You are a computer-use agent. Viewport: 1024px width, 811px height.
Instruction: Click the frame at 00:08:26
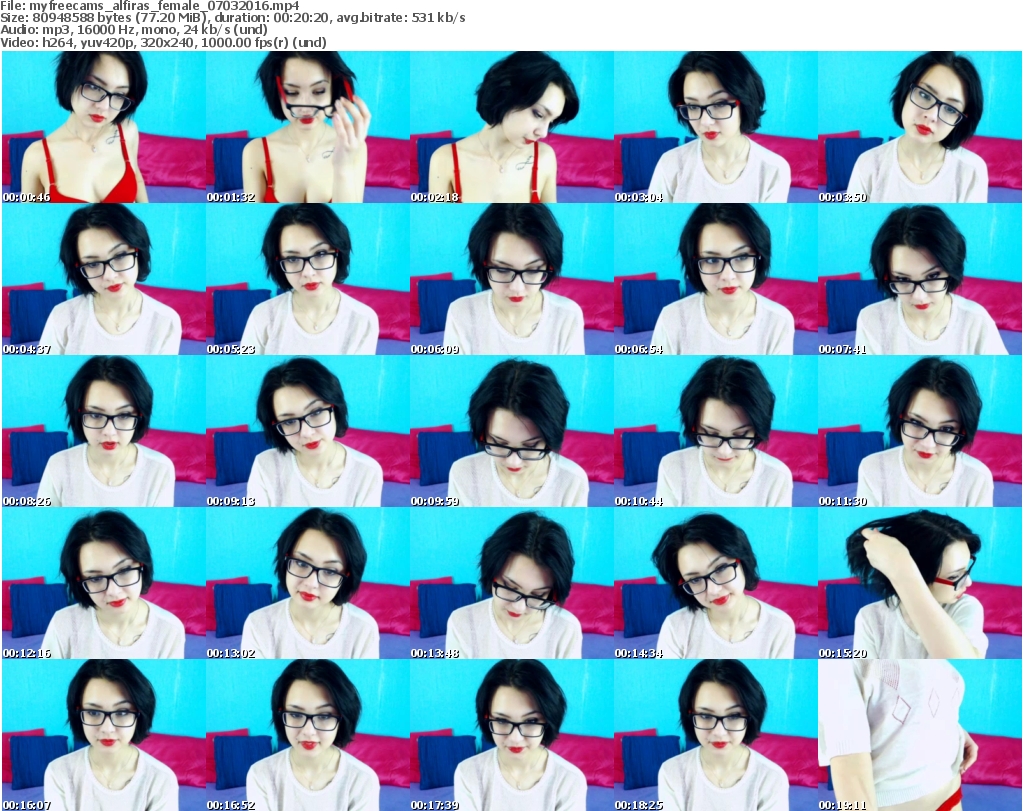click(x=104, y=432)
